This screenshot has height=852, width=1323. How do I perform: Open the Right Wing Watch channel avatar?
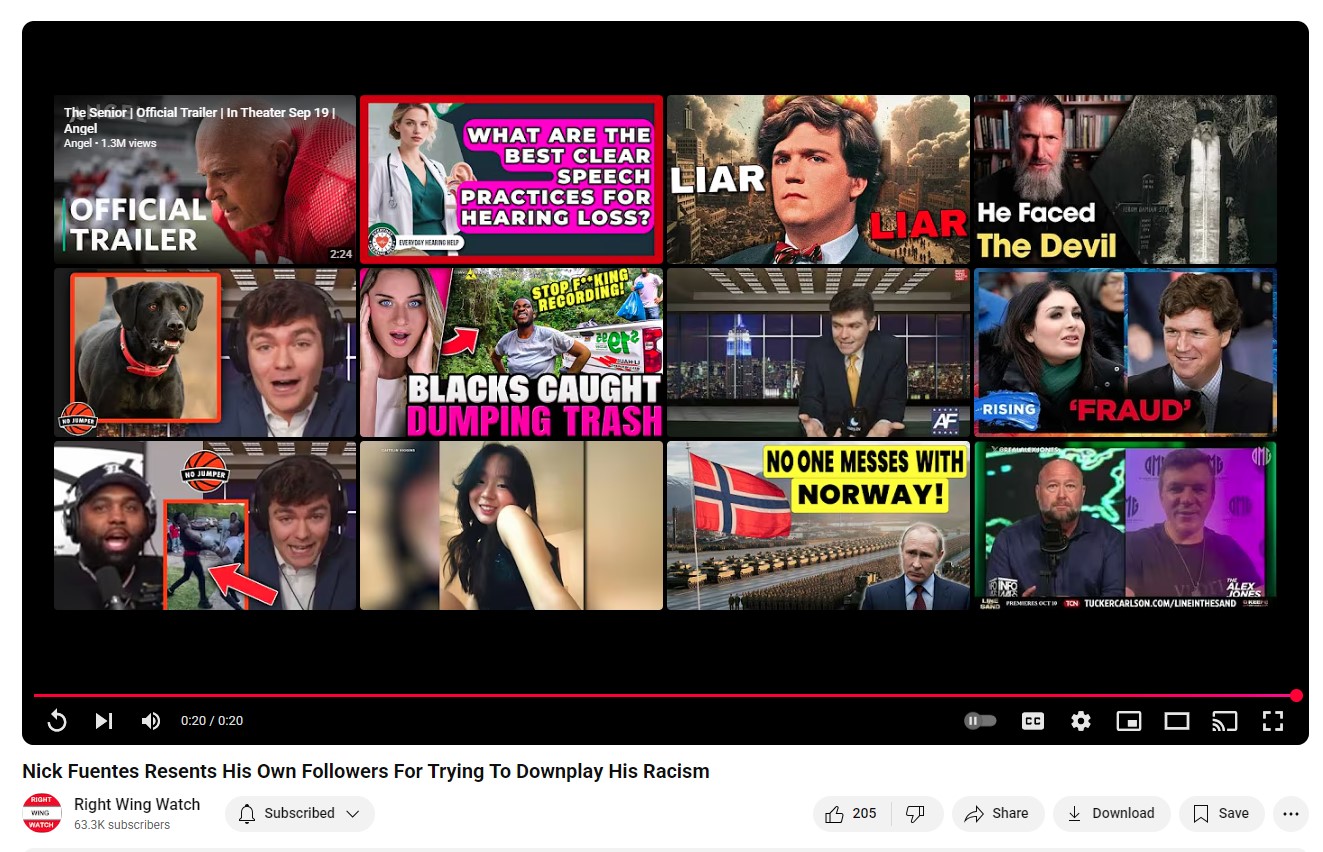(x=42, y=813)
